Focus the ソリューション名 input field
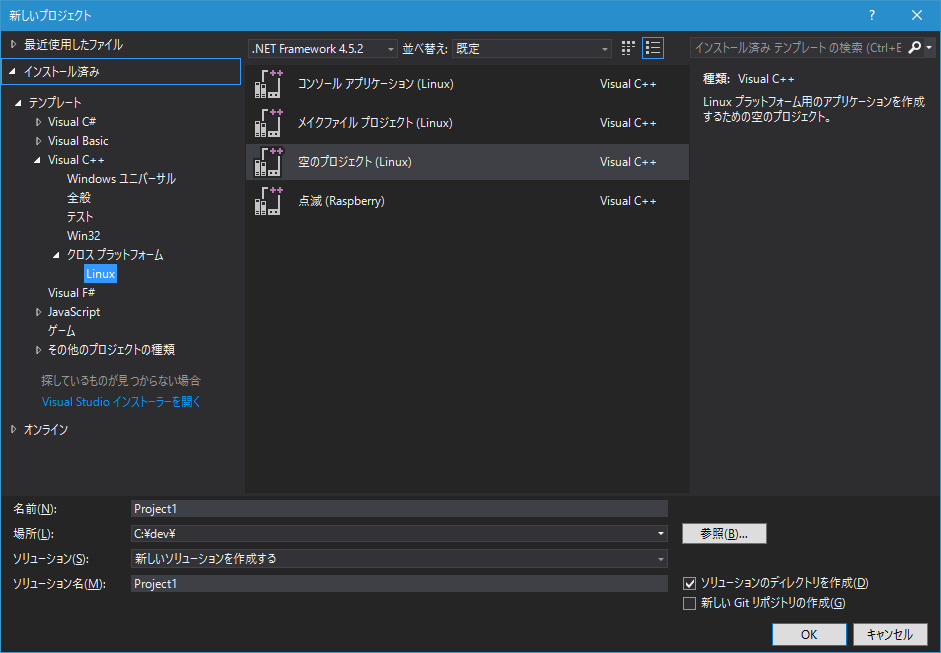The height and width of the screenshot is (653, 941). 399,584
